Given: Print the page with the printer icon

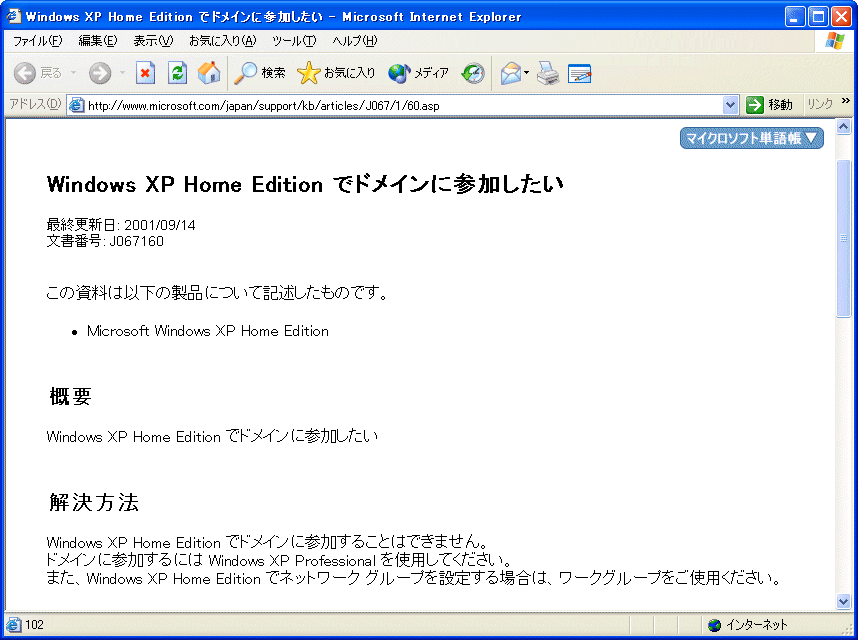Looking at the screenshot, I should tap(548, 73).
